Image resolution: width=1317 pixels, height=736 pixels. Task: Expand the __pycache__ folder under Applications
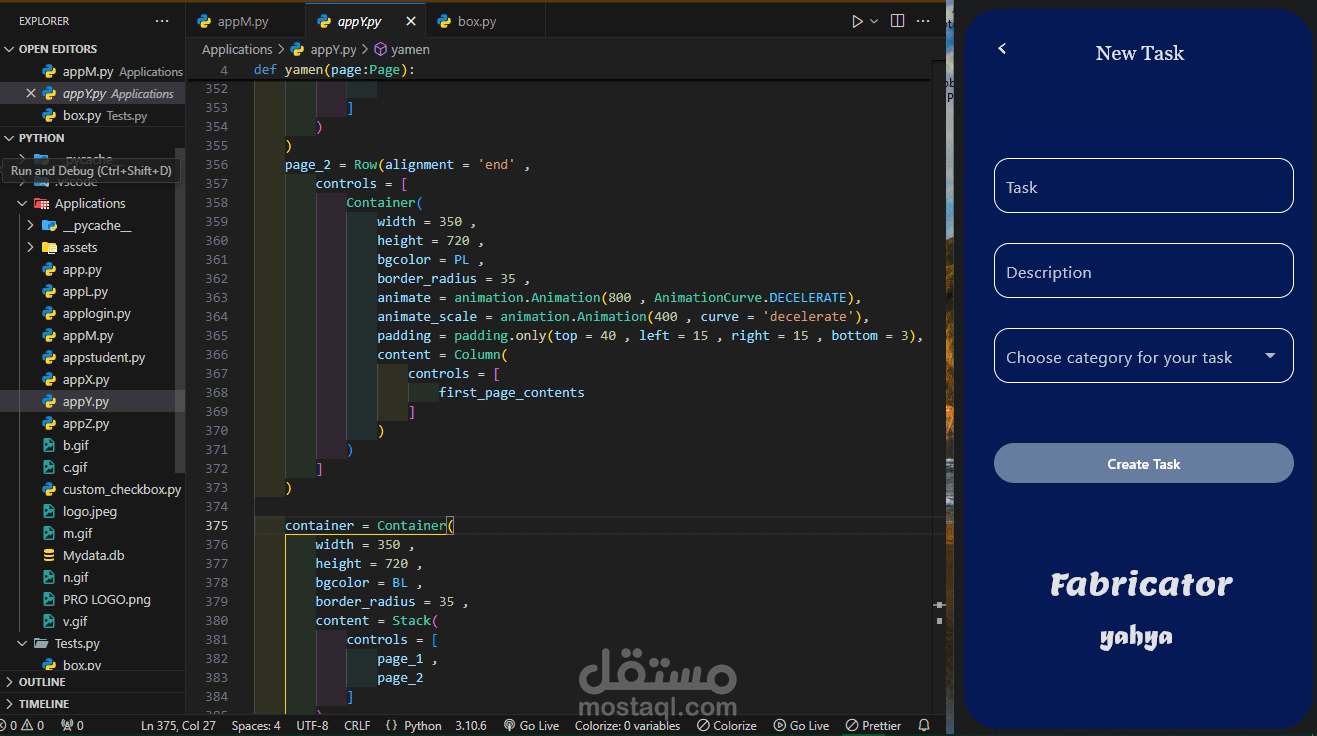click(x=96, y=226)
